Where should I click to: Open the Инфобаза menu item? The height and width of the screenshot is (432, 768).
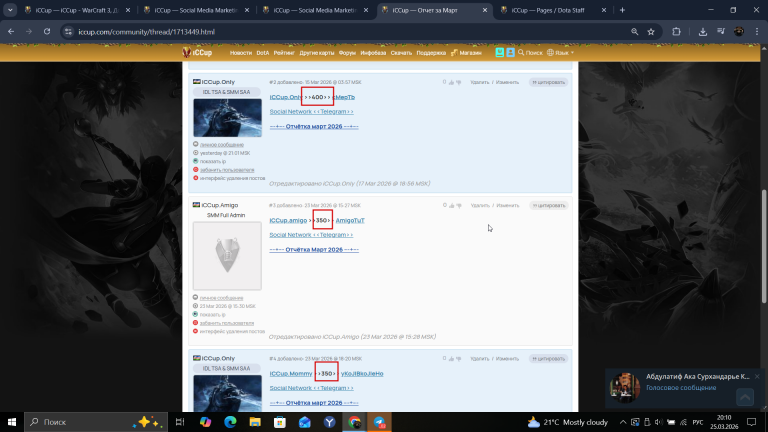pos(373,53)
